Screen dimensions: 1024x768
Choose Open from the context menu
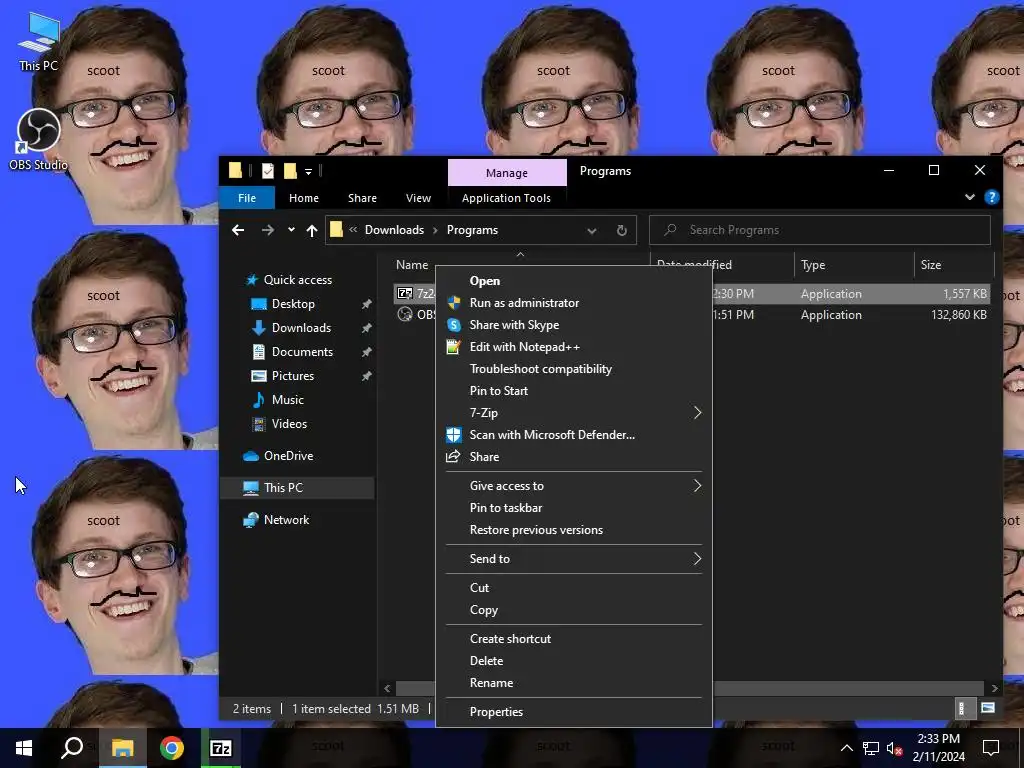click(574, 281)
